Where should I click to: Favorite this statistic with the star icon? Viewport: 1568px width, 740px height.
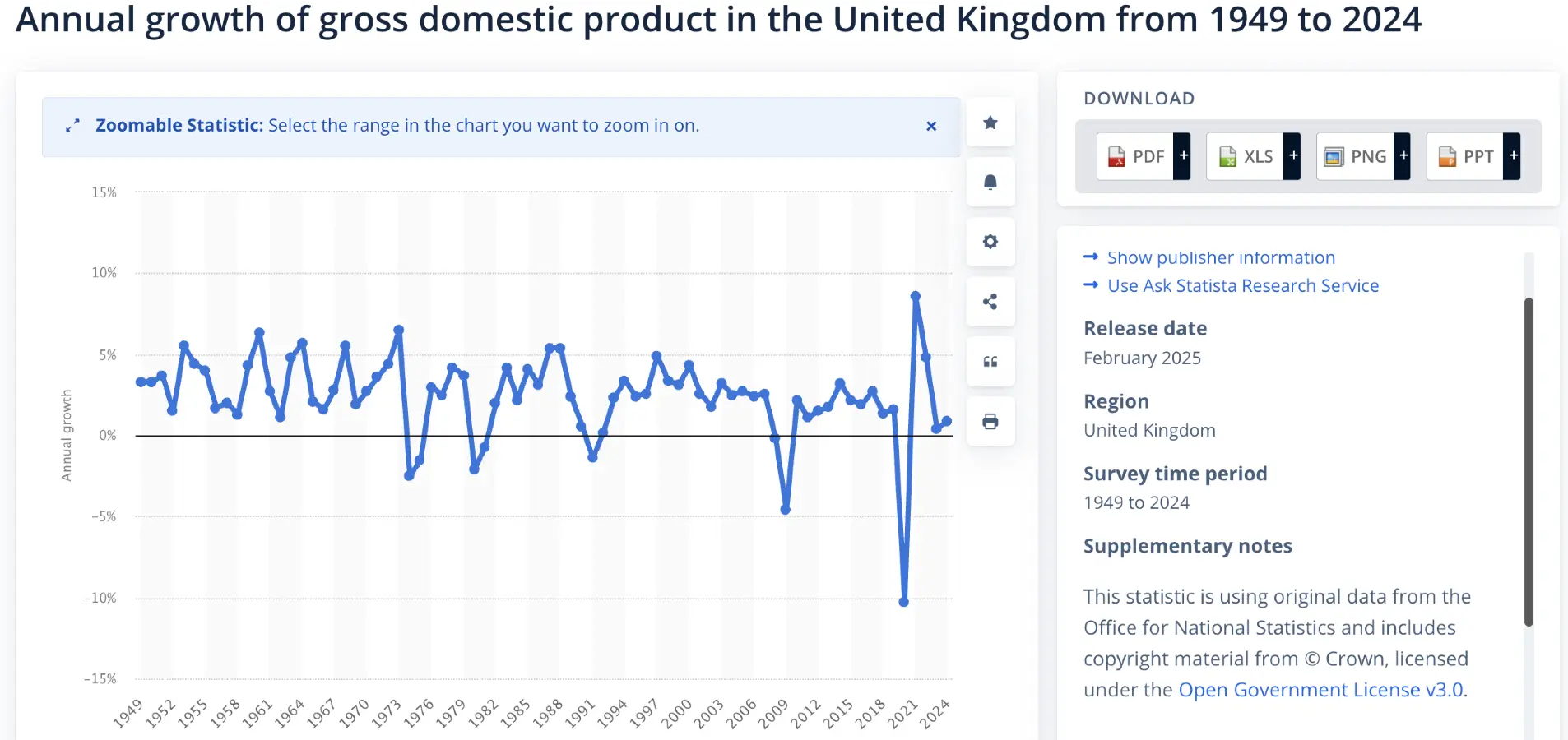[990, 123]
